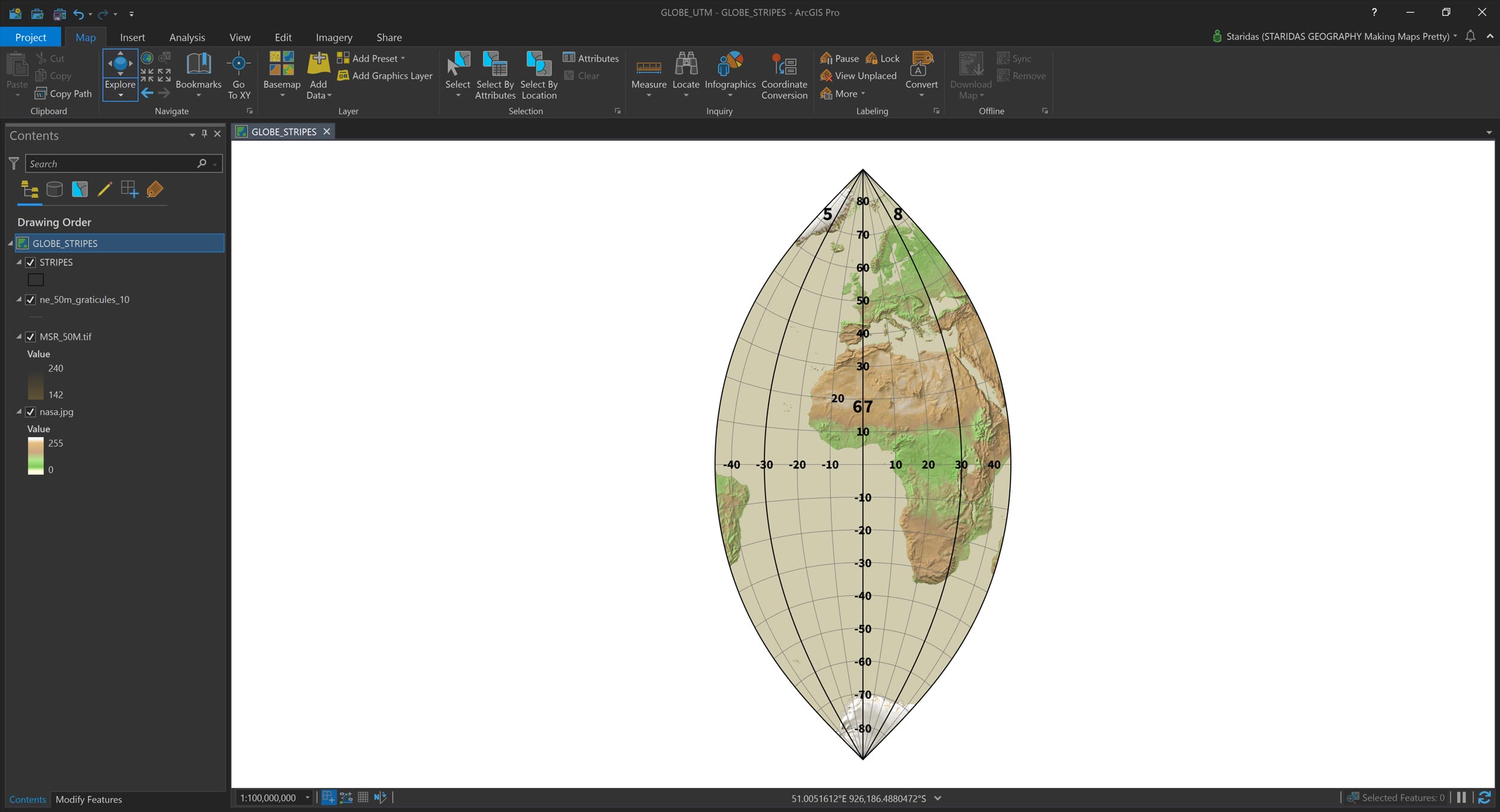Click the Measure tool icon

coord(649,67)
